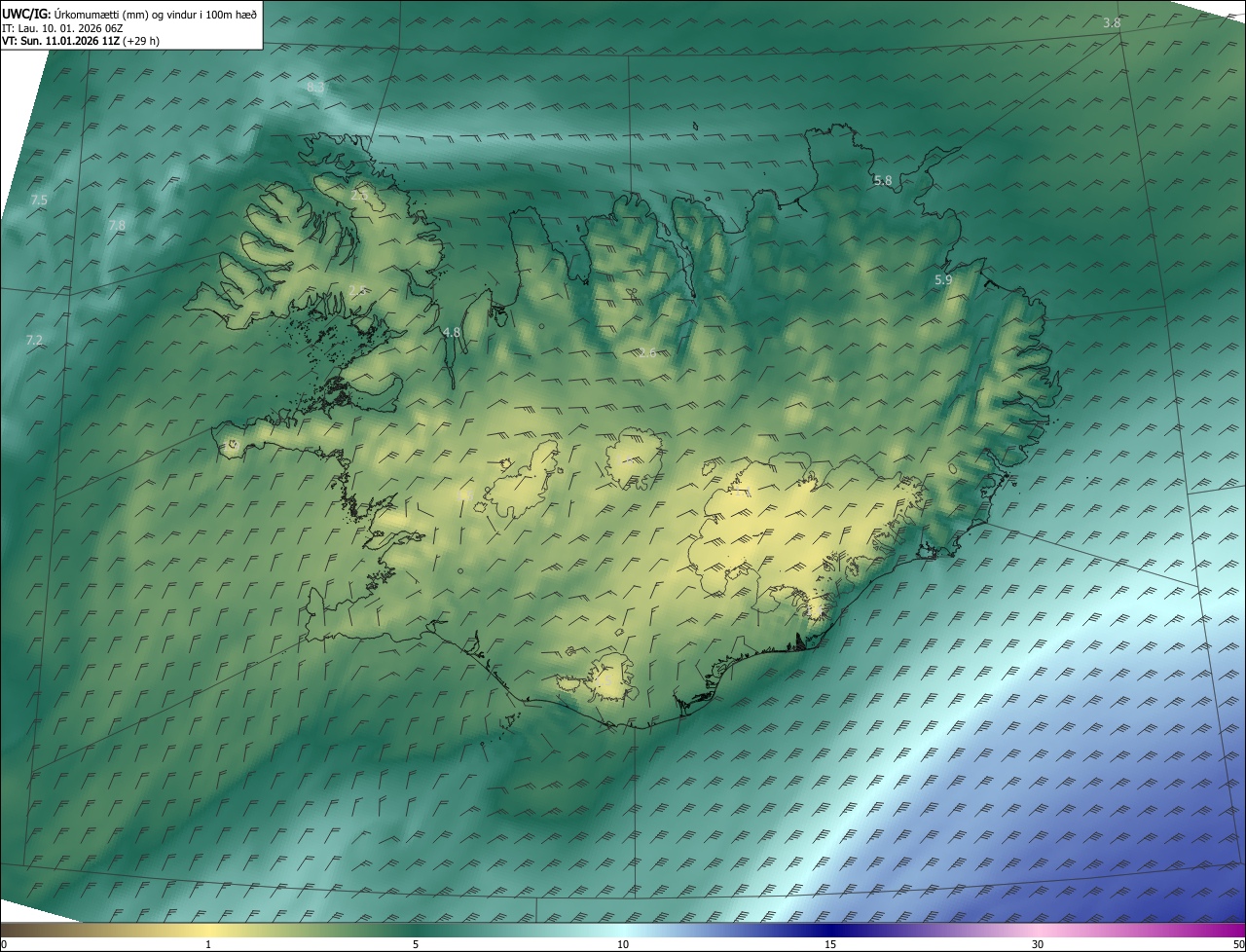Click the 2.6 value label on the map
1246x952 pixels.
pos(647,352)
